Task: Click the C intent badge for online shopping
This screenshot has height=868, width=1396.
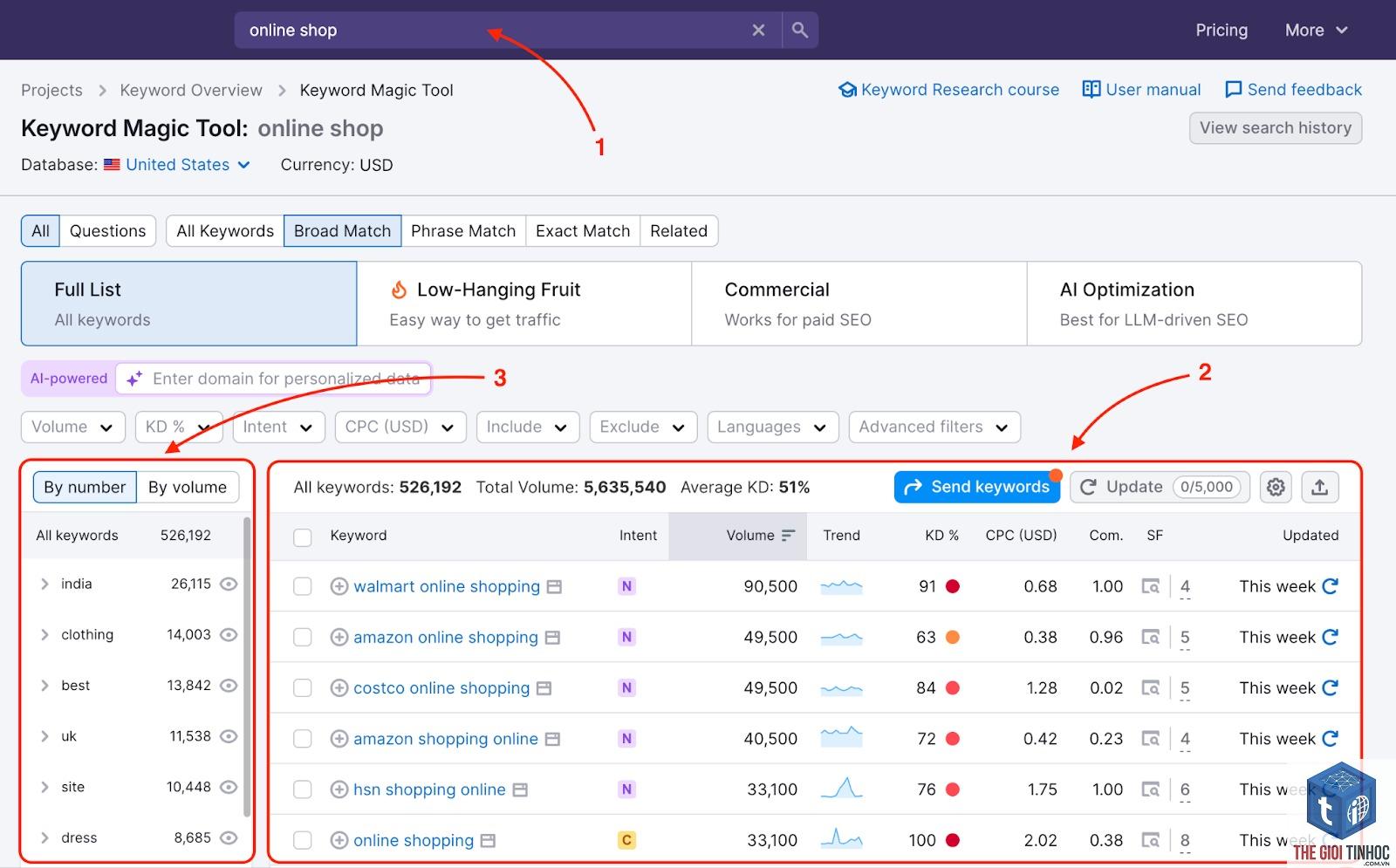Action: click(626, 840)
